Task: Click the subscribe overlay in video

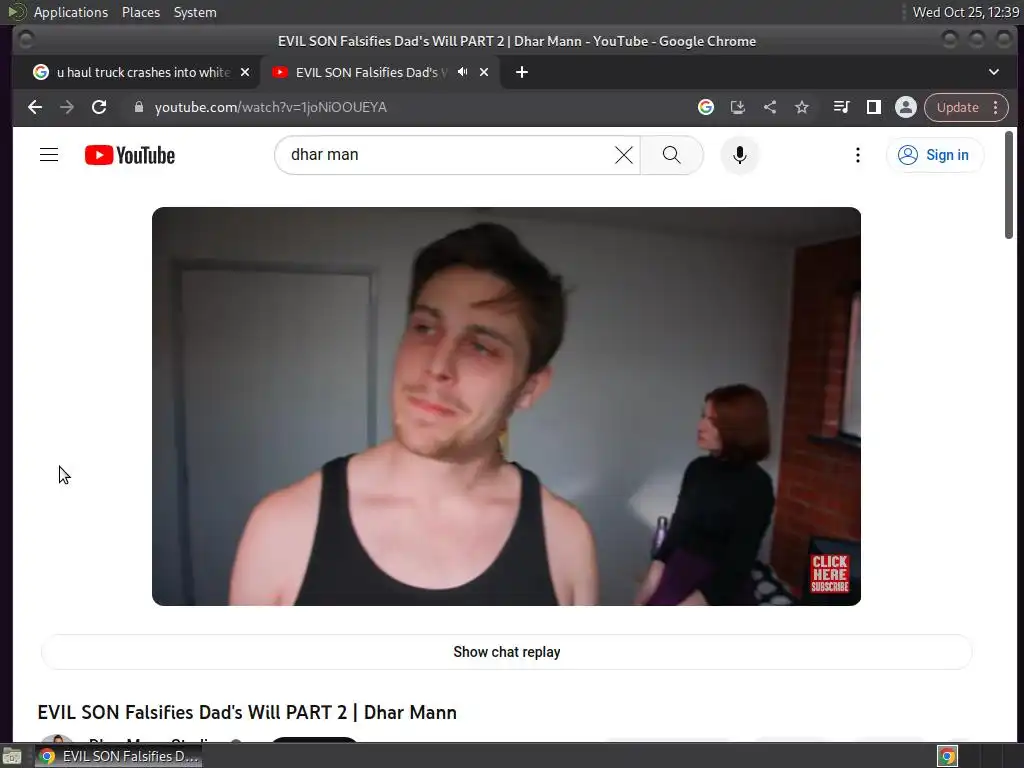Action: [x=830, y=573]
